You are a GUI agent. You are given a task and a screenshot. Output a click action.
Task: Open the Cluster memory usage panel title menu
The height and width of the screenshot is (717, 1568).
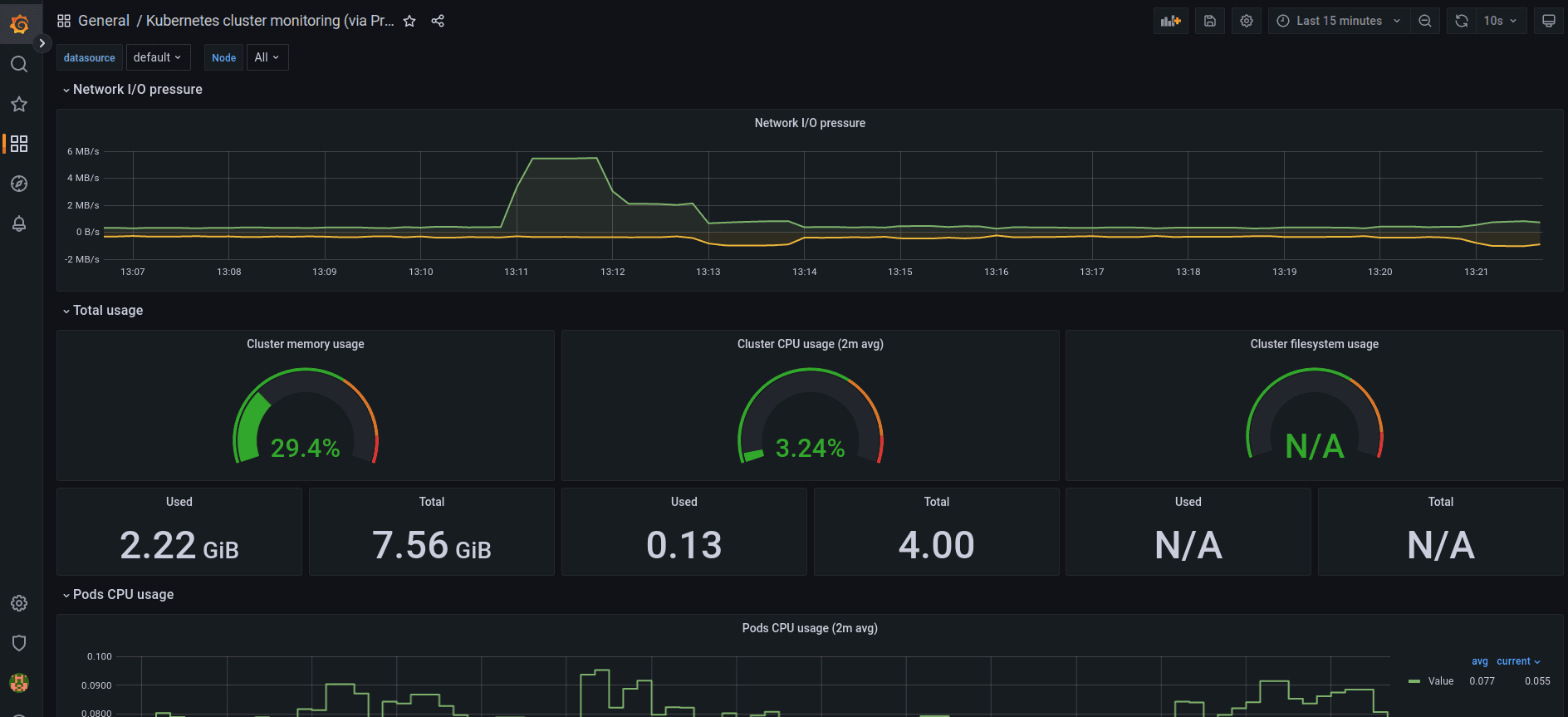306,344
